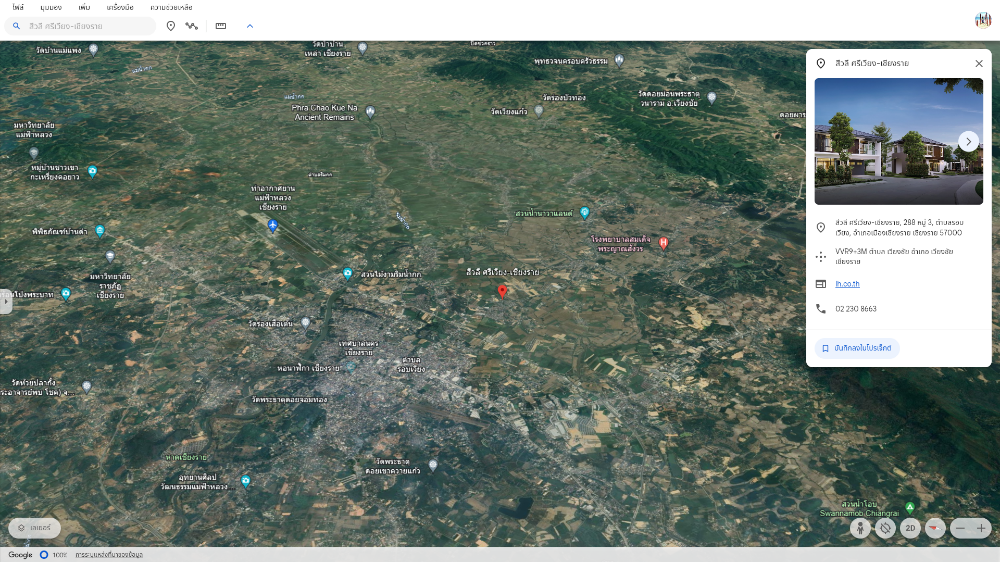
Task: Zoom in with the plus button
Action: click(981, 528)
